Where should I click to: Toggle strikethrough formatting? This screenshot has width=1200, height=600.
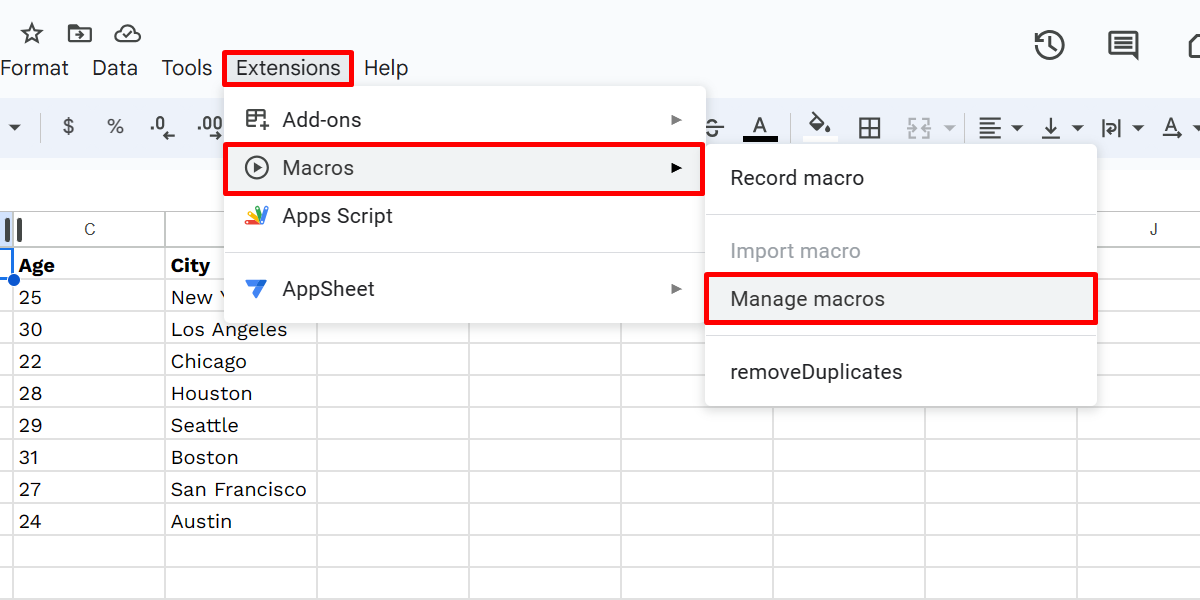click(712, 127)
